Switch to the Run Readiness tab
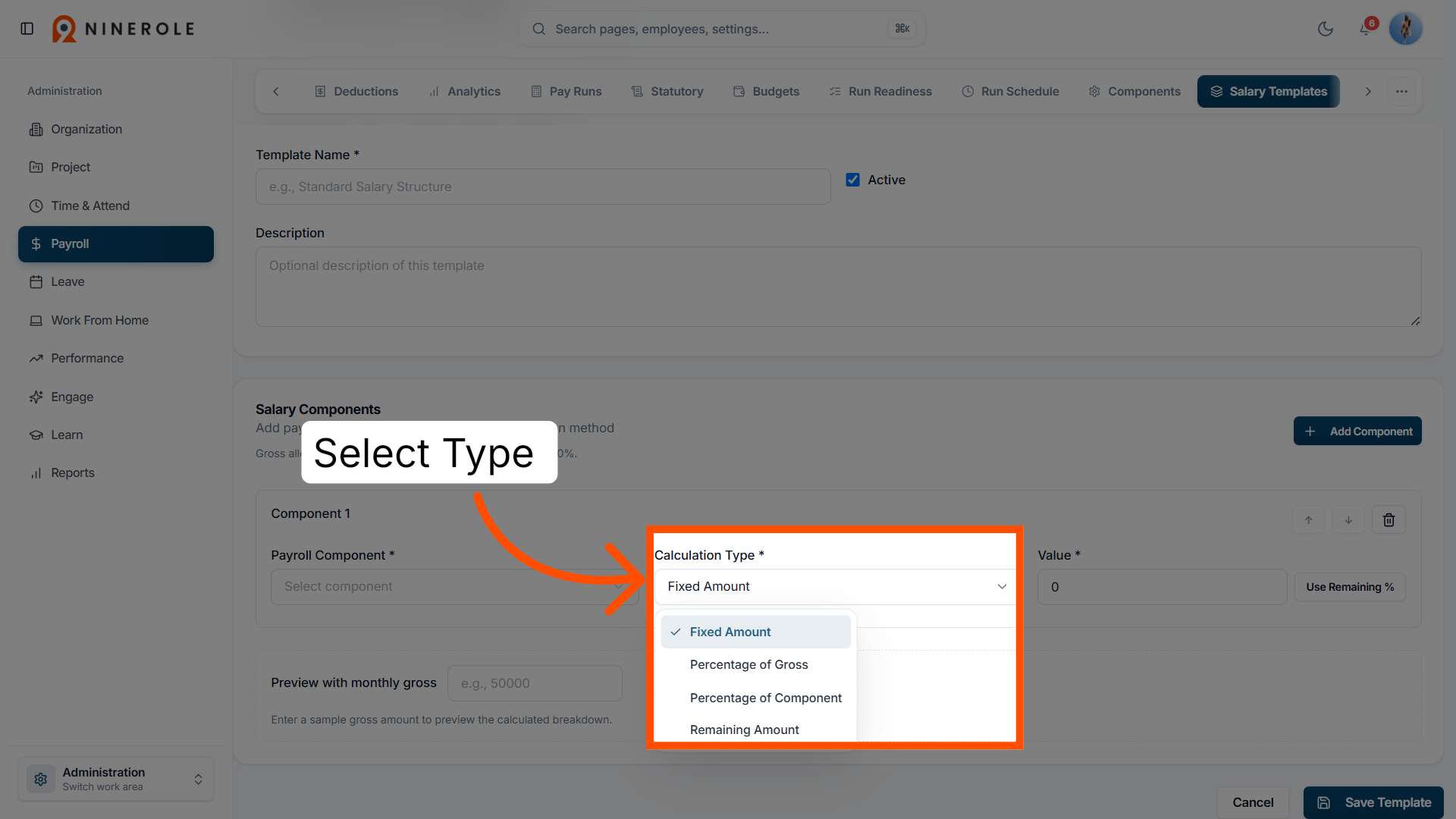1456x819 pixels. (880, 92)
